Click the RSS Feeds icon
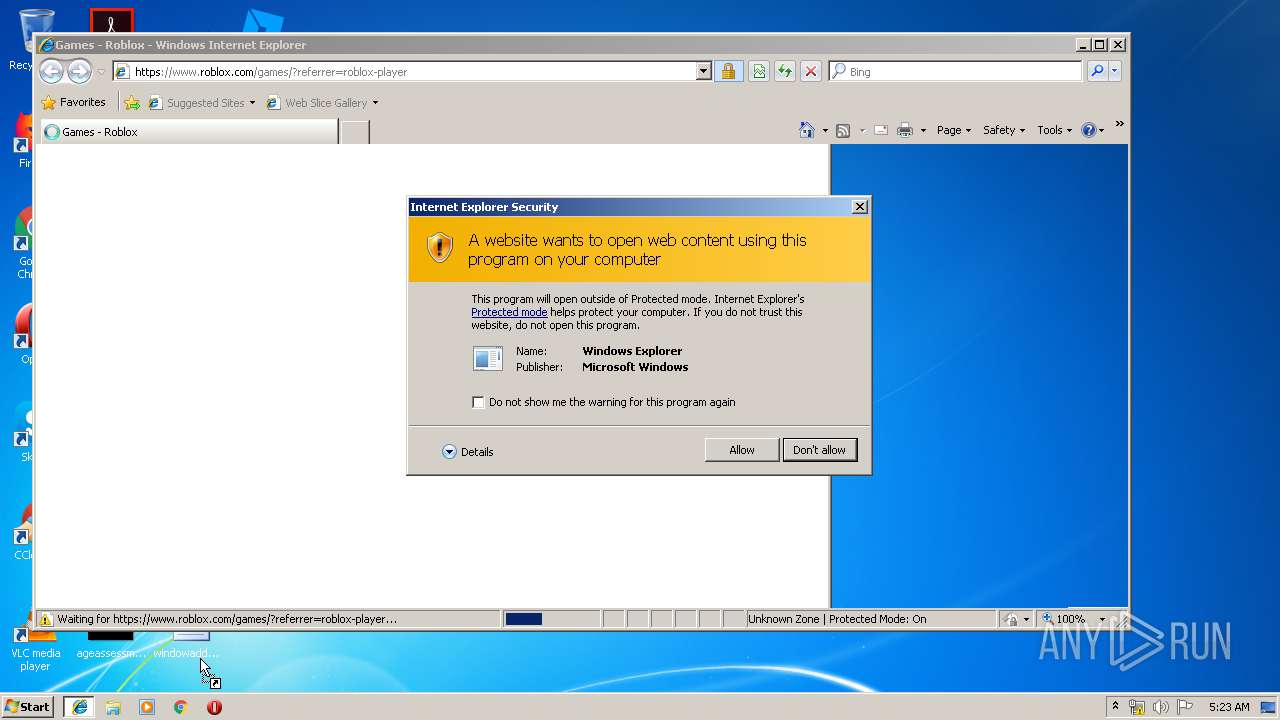Image resolution: width=1280 pixels, height=720 pixels. click(843, 130)
